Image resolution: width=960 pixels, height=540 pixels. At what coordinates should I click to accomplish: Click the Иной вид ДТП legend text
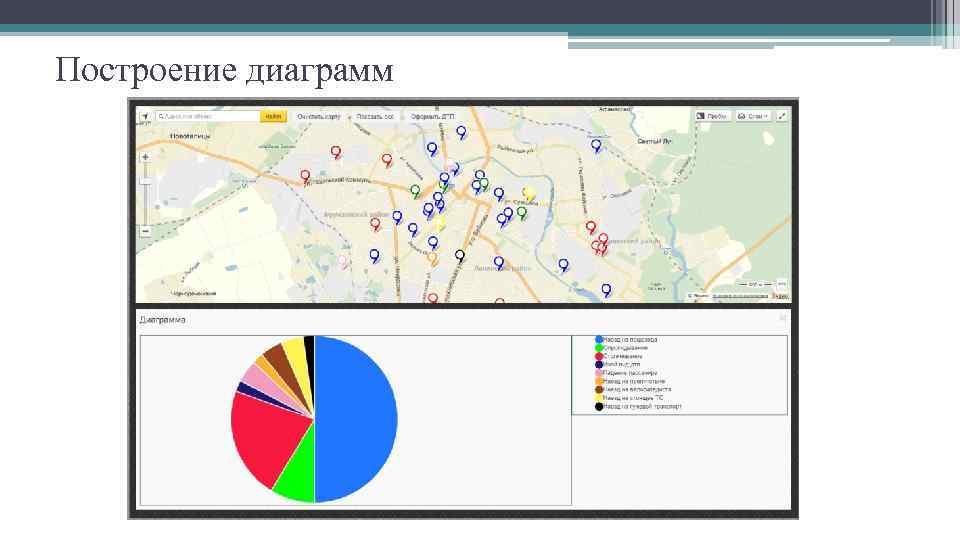621,364
